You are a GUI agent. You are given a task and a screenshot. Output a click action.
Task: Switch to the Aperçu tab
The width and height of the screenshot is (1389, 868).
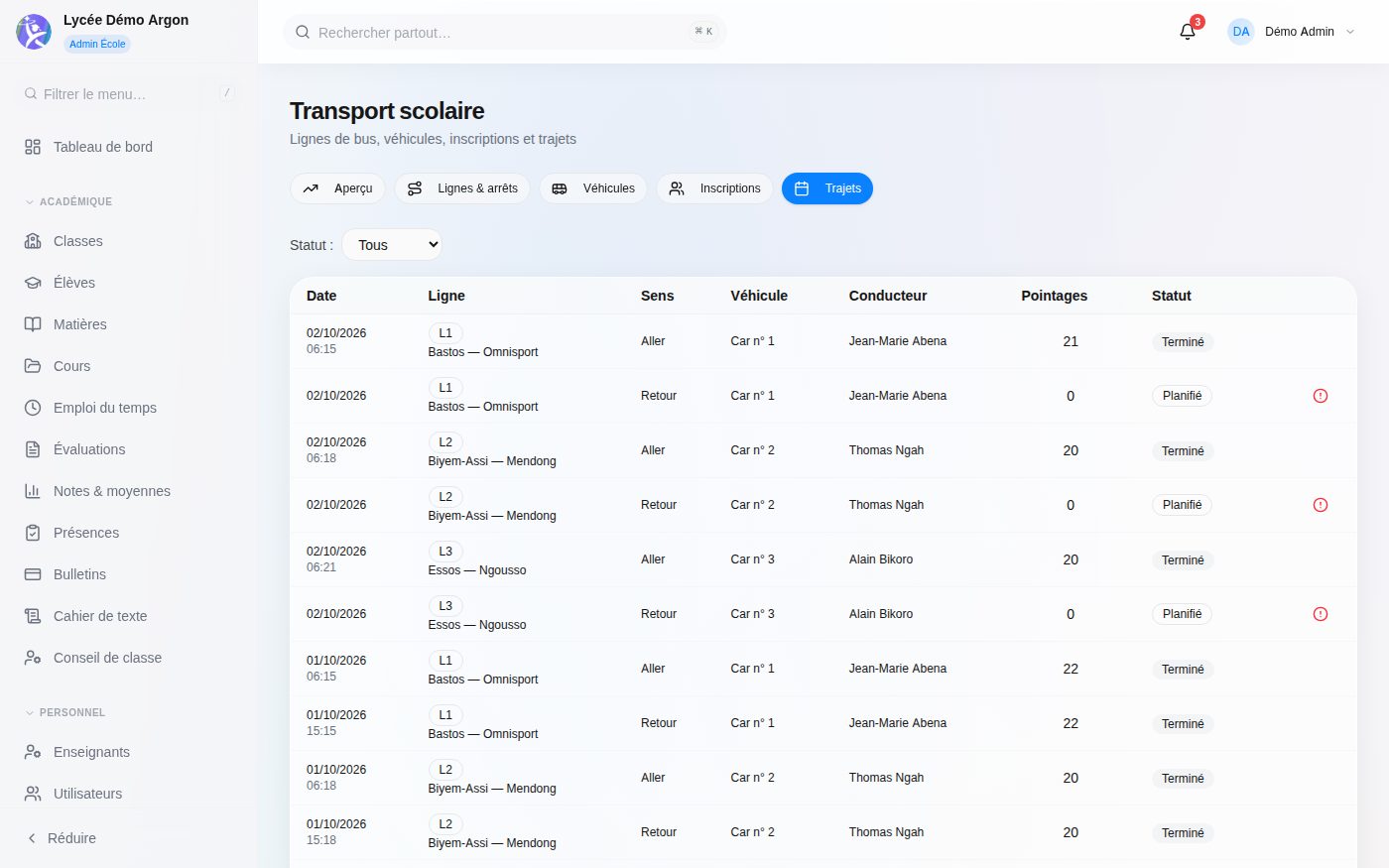coord(337,188)
